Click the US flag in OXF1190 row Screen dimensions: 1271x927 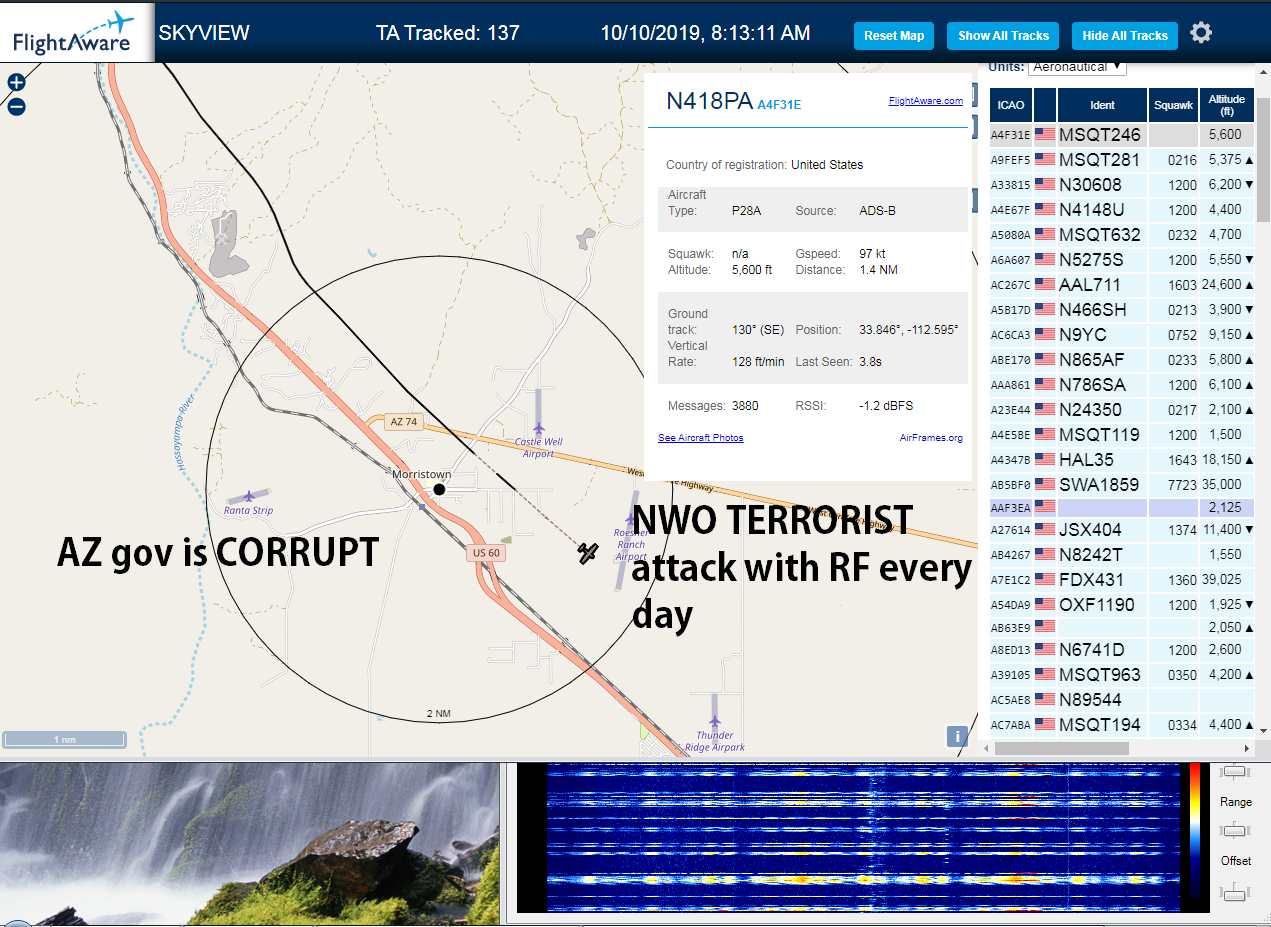pyautogui.click(x=1045, y=604)
